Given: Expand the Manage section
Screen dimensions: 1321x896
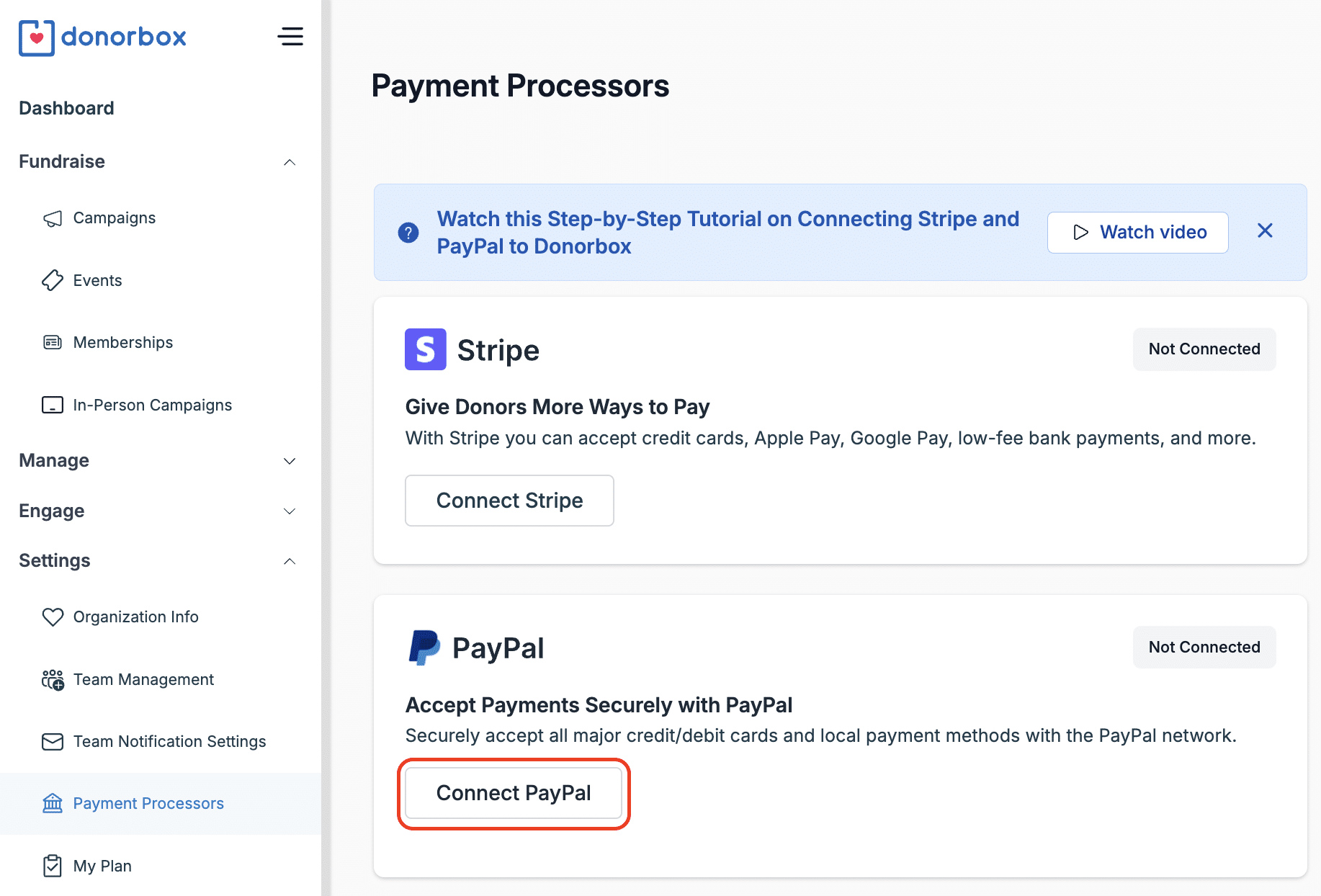Looking at the screenshot, I should [290, 461].
